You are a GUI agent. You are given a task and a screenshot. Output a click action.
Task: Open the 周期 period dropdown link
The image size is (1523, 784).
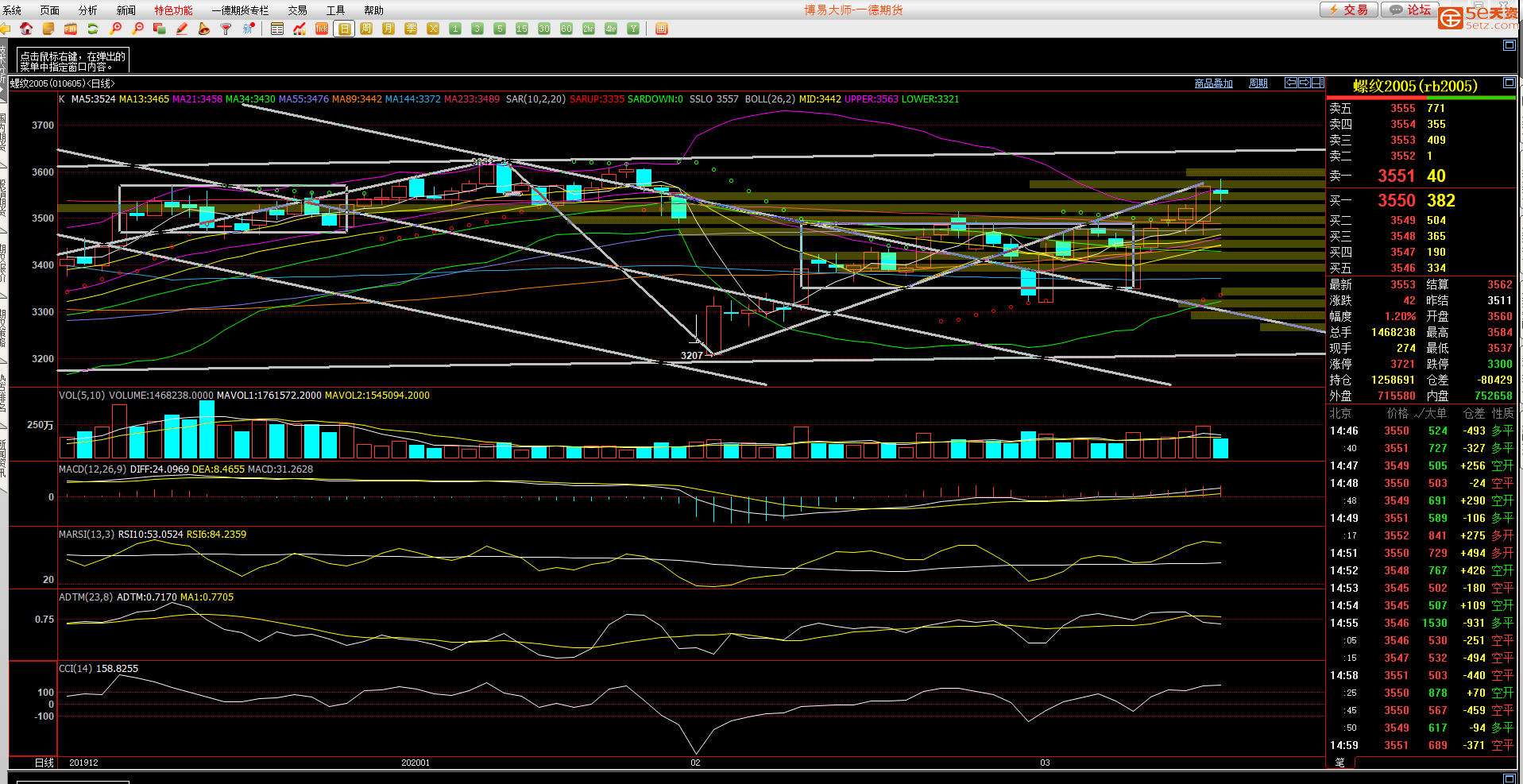click(1258, 83)
